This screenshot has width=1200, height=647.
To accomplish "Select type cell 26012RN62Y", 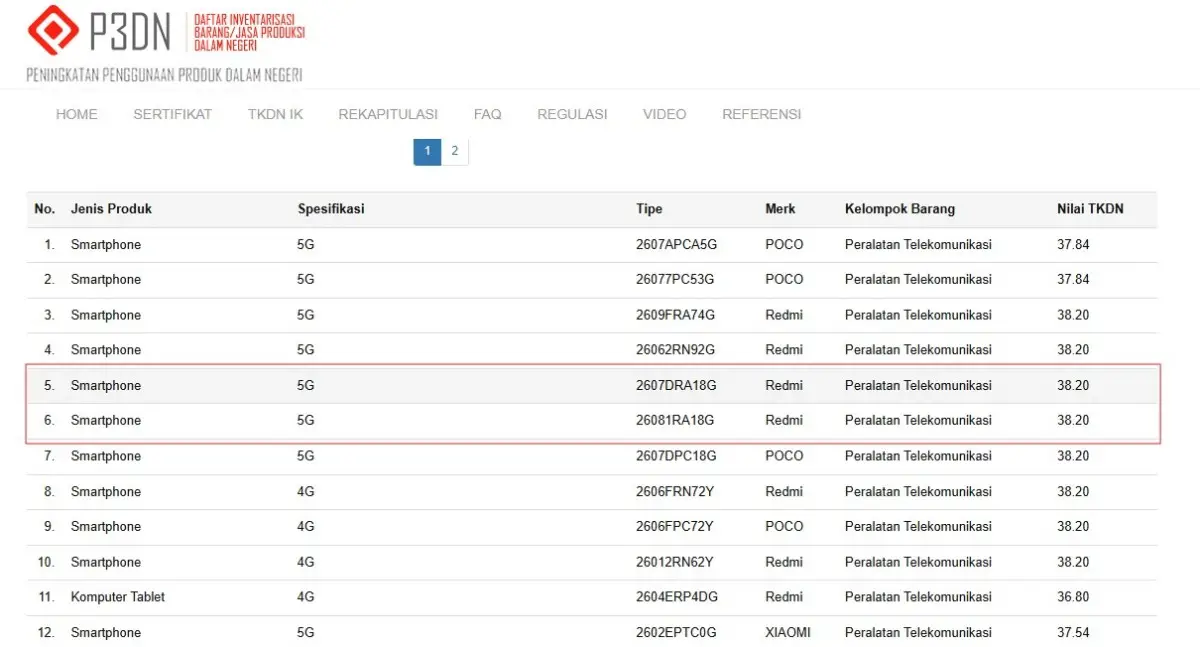I will click(675, 563).
